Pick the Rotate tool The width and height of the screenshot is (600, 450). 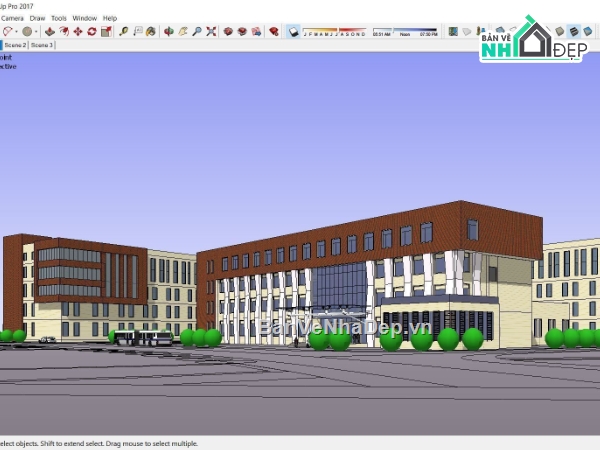tap(91, 31)
